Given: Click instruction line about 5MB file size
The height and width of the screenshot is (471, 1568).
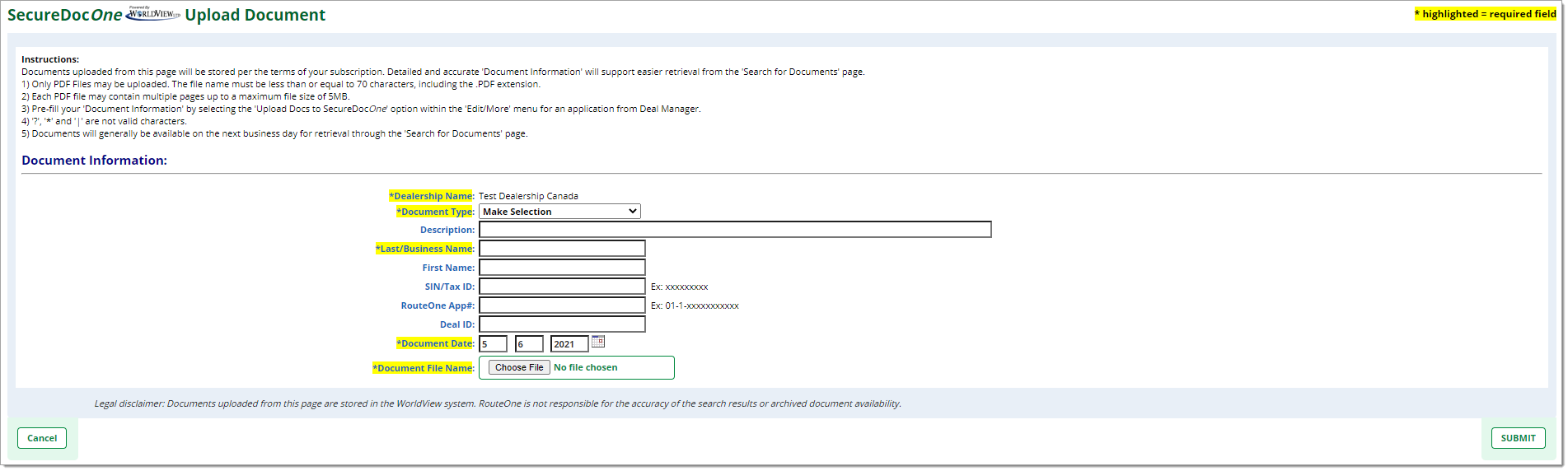Looking at the screenshot, I should [x=185, y=96].
